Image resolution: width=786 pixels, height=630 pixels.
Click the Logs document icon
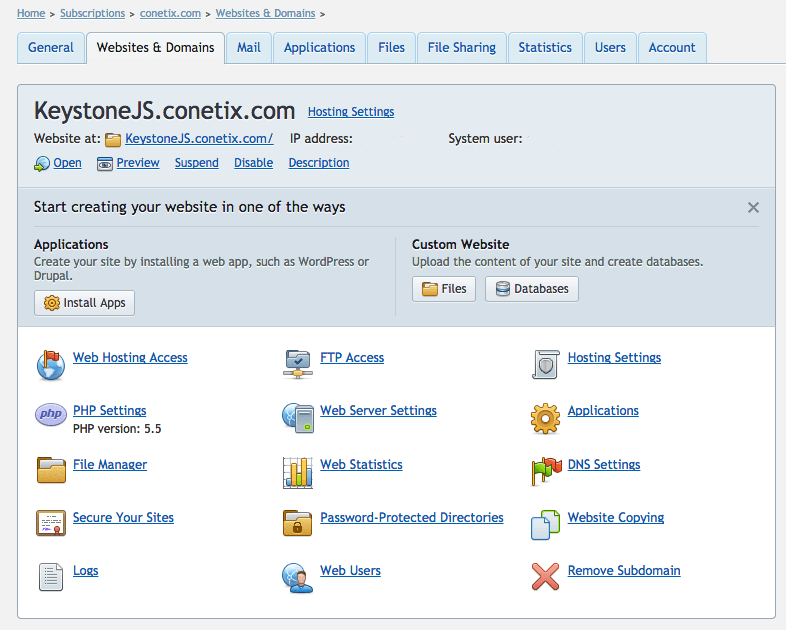51,577
